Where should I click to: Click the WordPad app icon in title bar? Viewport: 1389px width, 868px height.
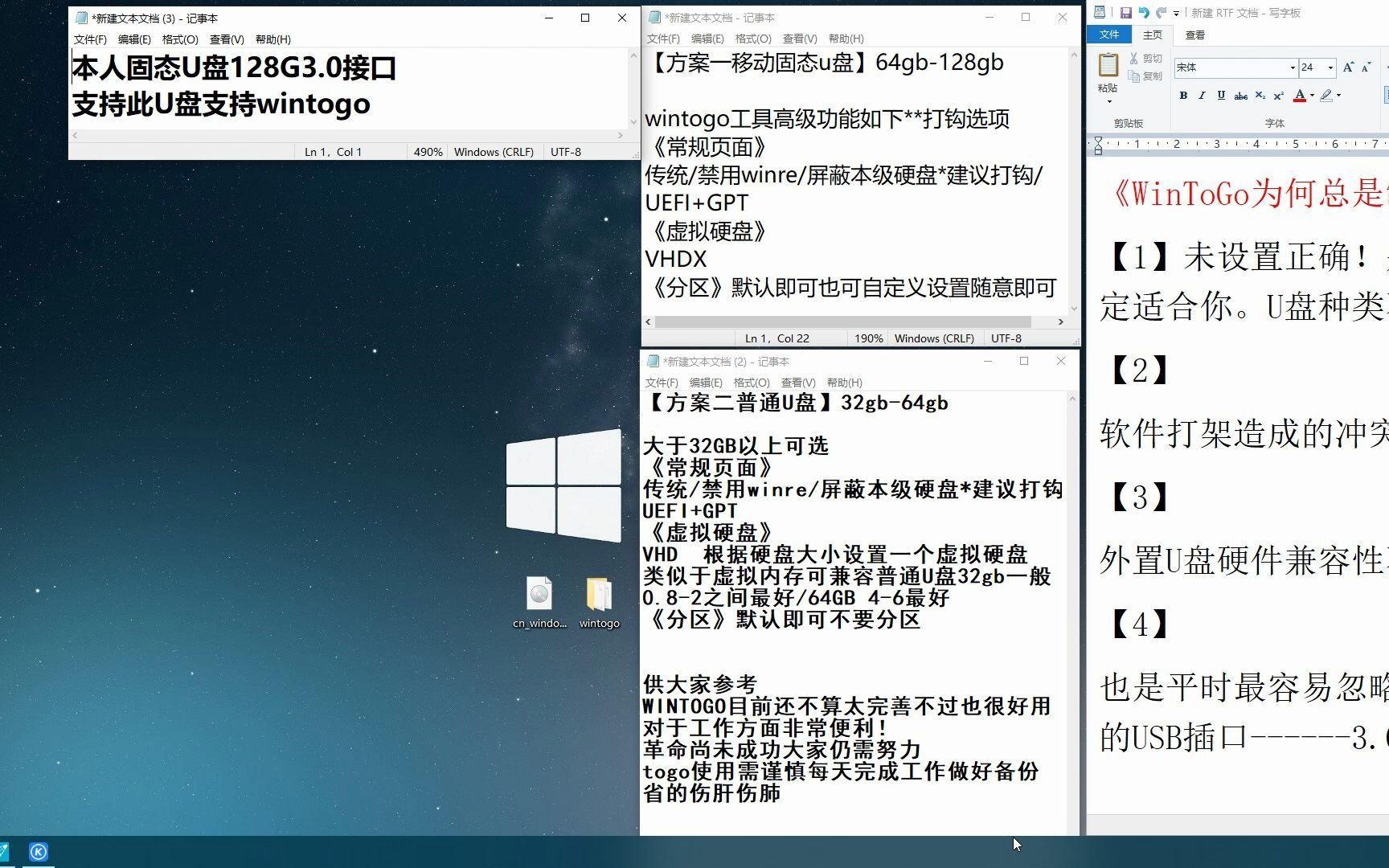pyautogui.click(x=1100, y=12)
